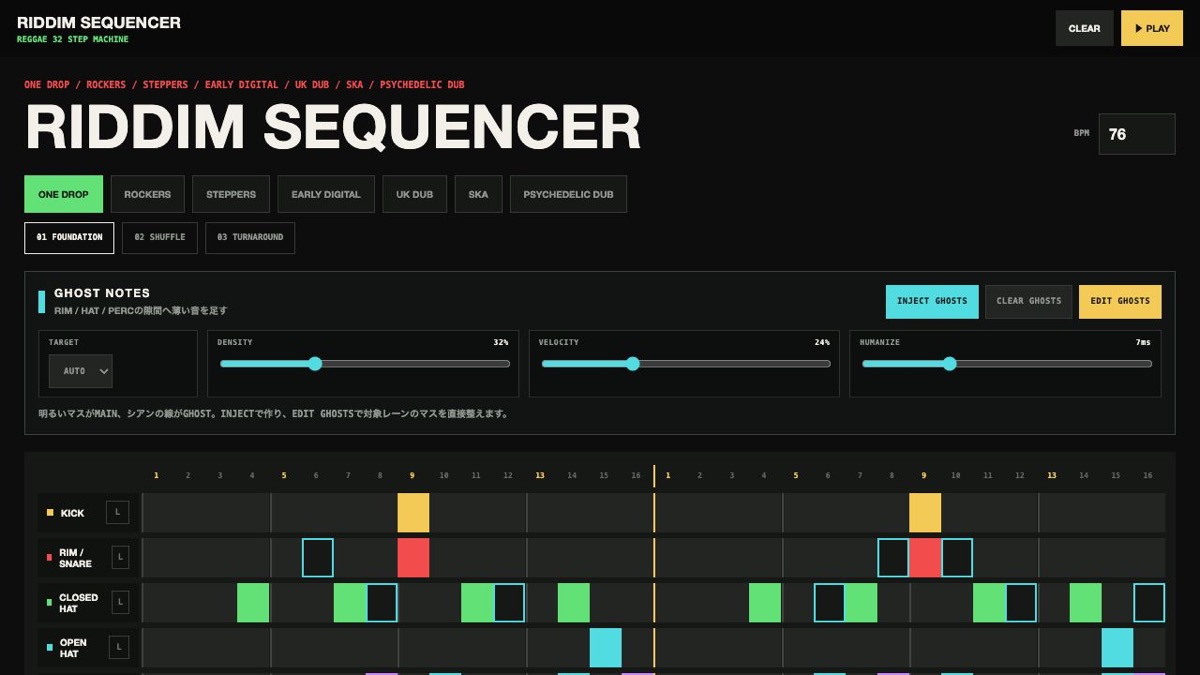Click the Velocity slider handle
Viewport: 1200px width, 675px height.
[632, 364]
